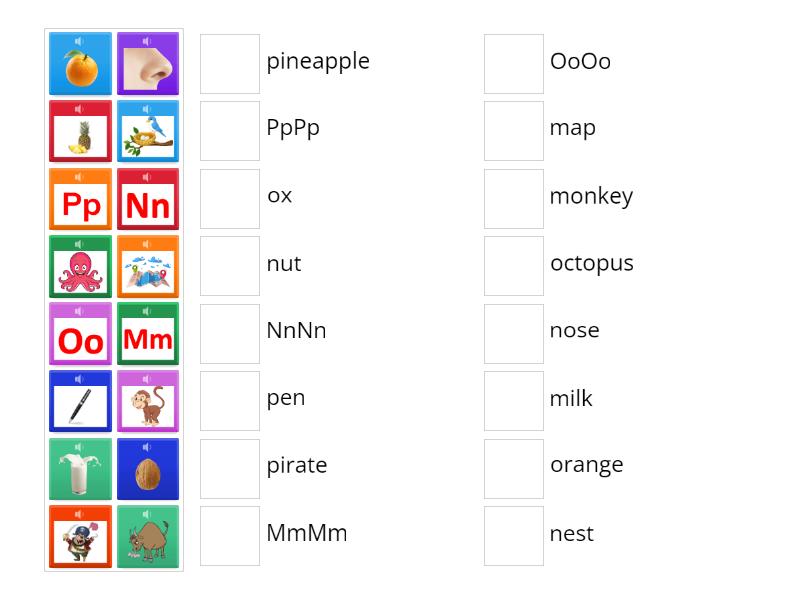Click the glass of milk card
This screenshot has width=800, height=600.
pyautogui.click(x=80, y=469)
